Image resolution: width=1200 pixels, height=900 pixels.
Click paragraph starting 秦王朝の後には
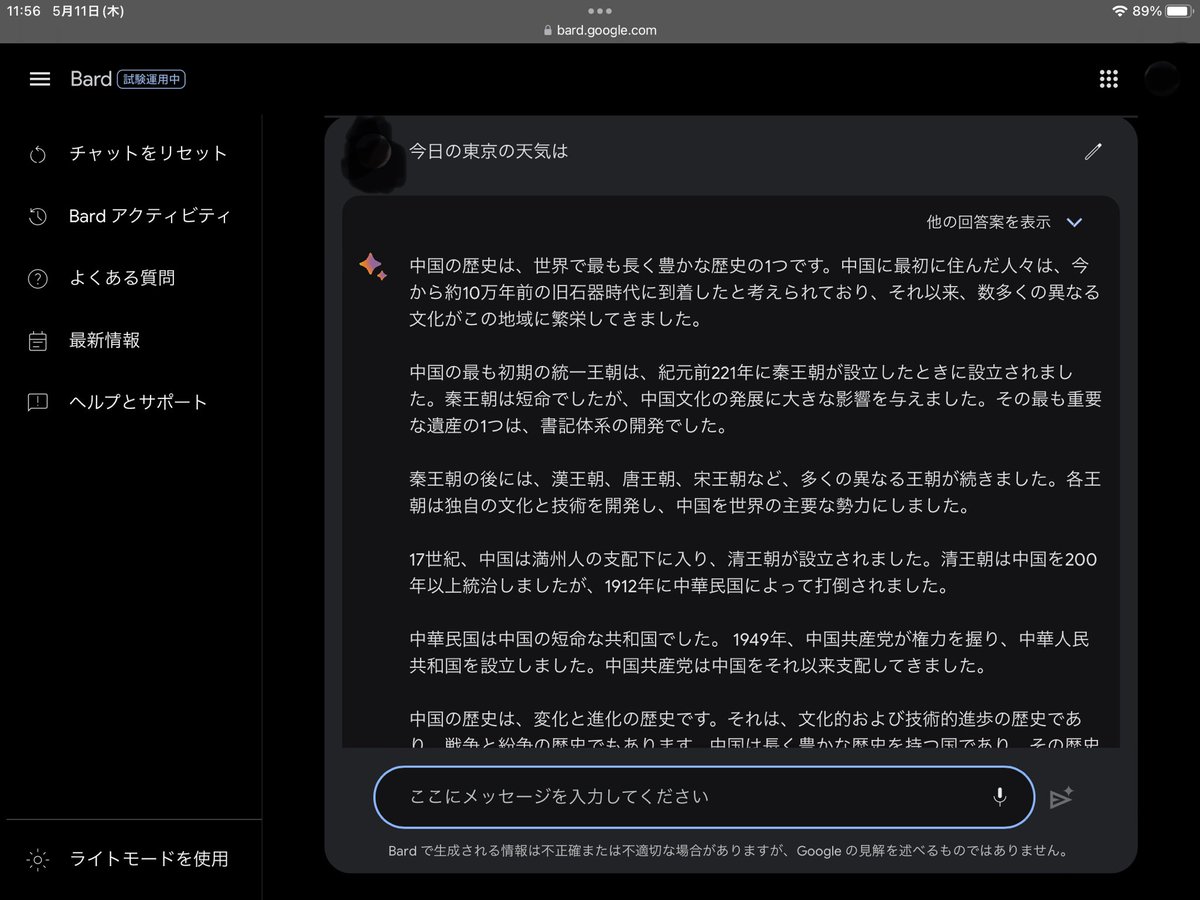coord(755,493)
